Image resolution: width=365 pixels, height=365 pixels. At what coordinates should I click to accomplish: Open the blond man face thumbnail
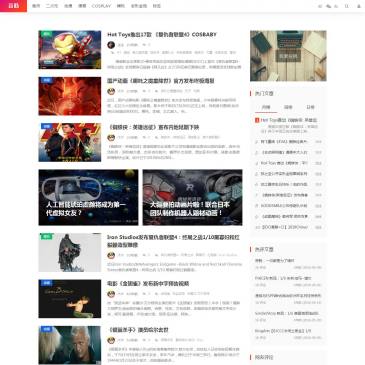[70, 345]
